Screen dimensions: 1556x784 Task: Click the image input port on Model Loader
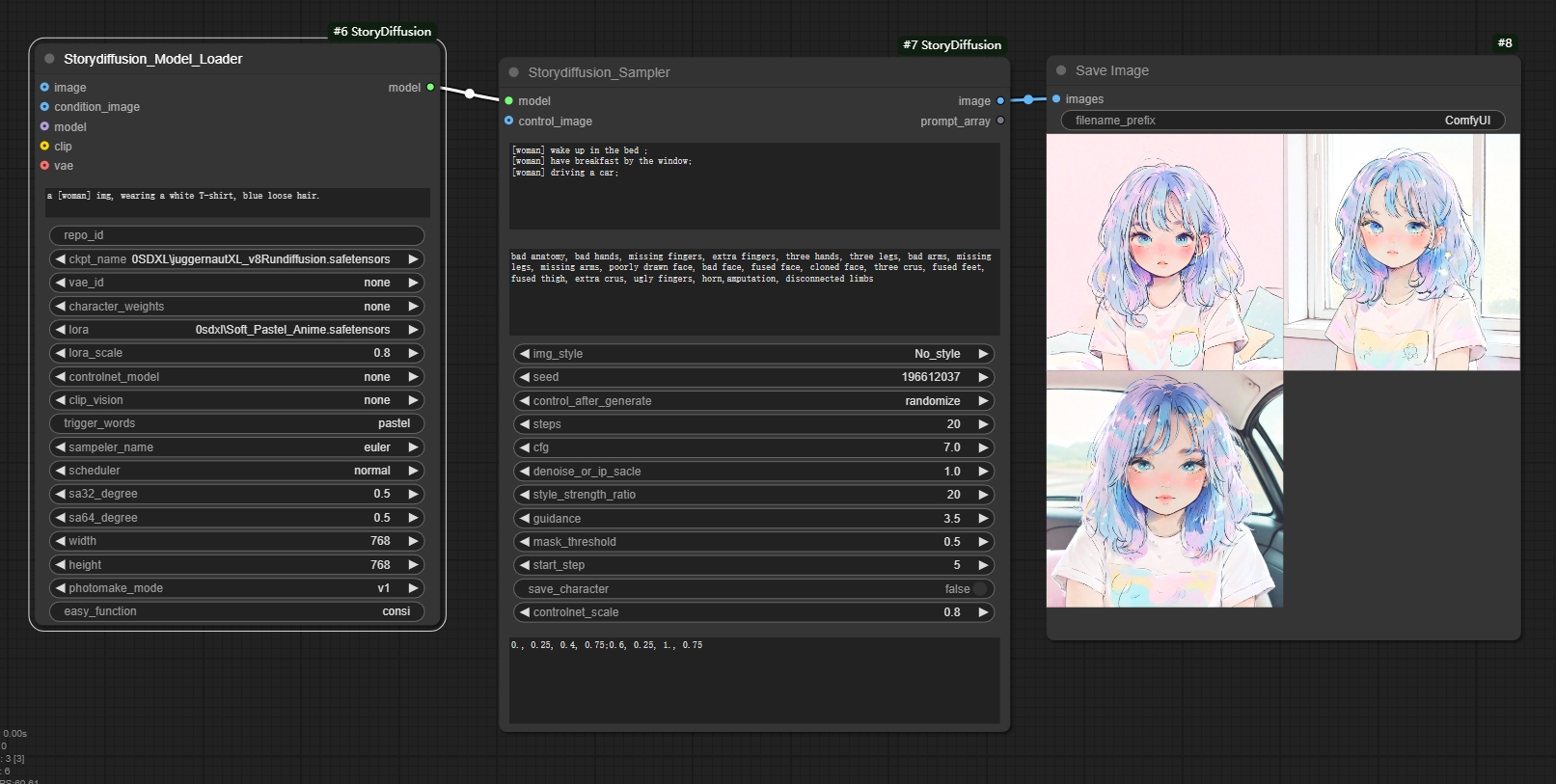44,87
